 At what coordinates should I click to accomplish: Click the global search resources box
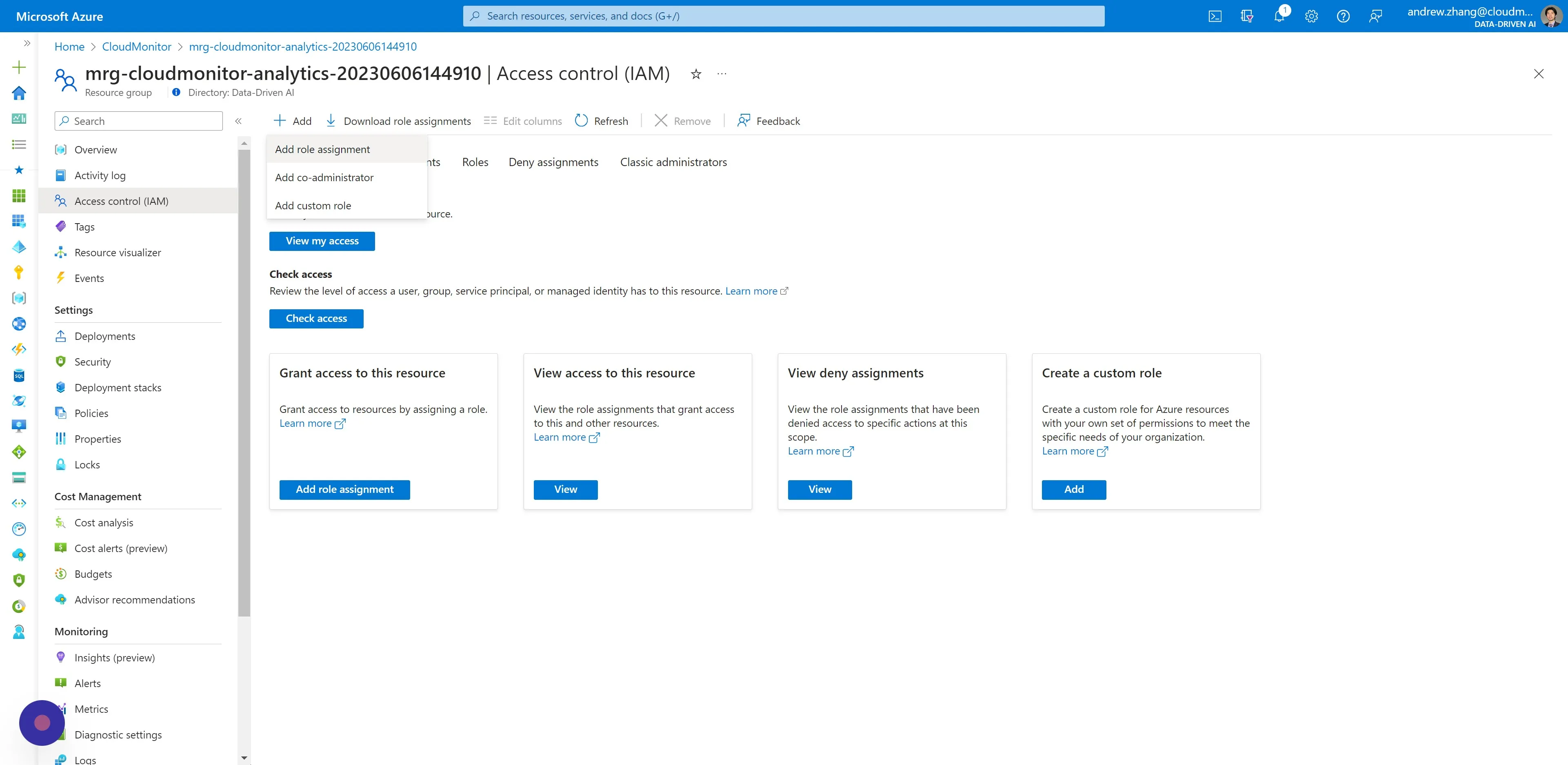[x=784, y=16]
